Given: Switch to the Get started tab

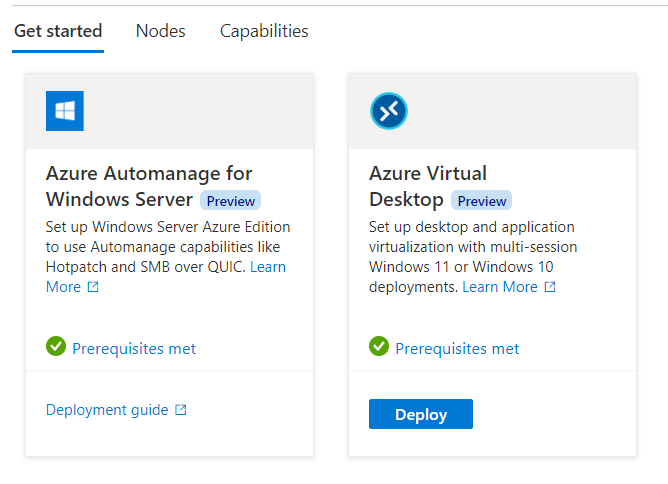Looking at the screenshot, I should coord(58,31).
